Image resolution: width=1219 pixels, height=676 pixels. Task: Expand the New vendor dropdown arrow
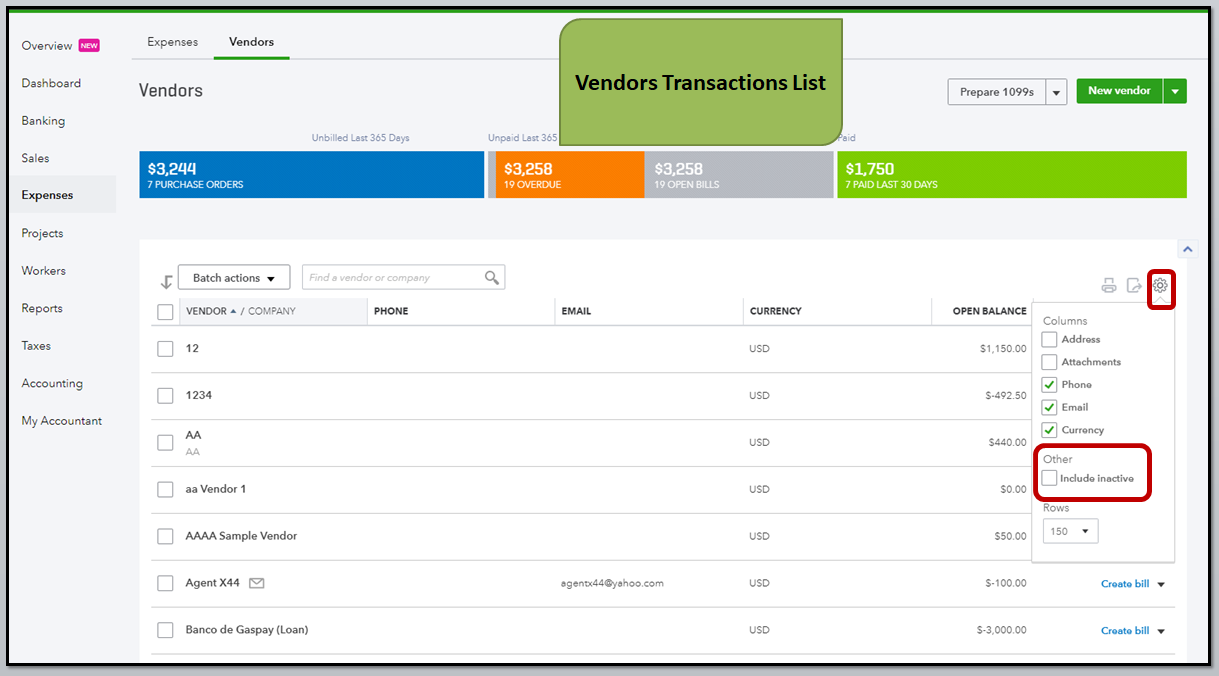tap(1175, 92)
